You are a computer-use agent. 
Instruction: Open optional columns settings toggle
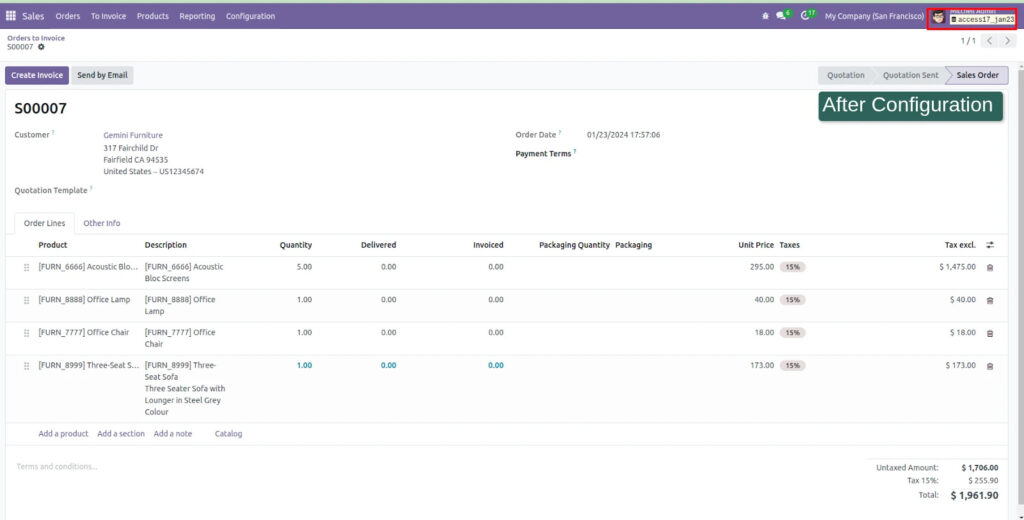coord(990,245)
